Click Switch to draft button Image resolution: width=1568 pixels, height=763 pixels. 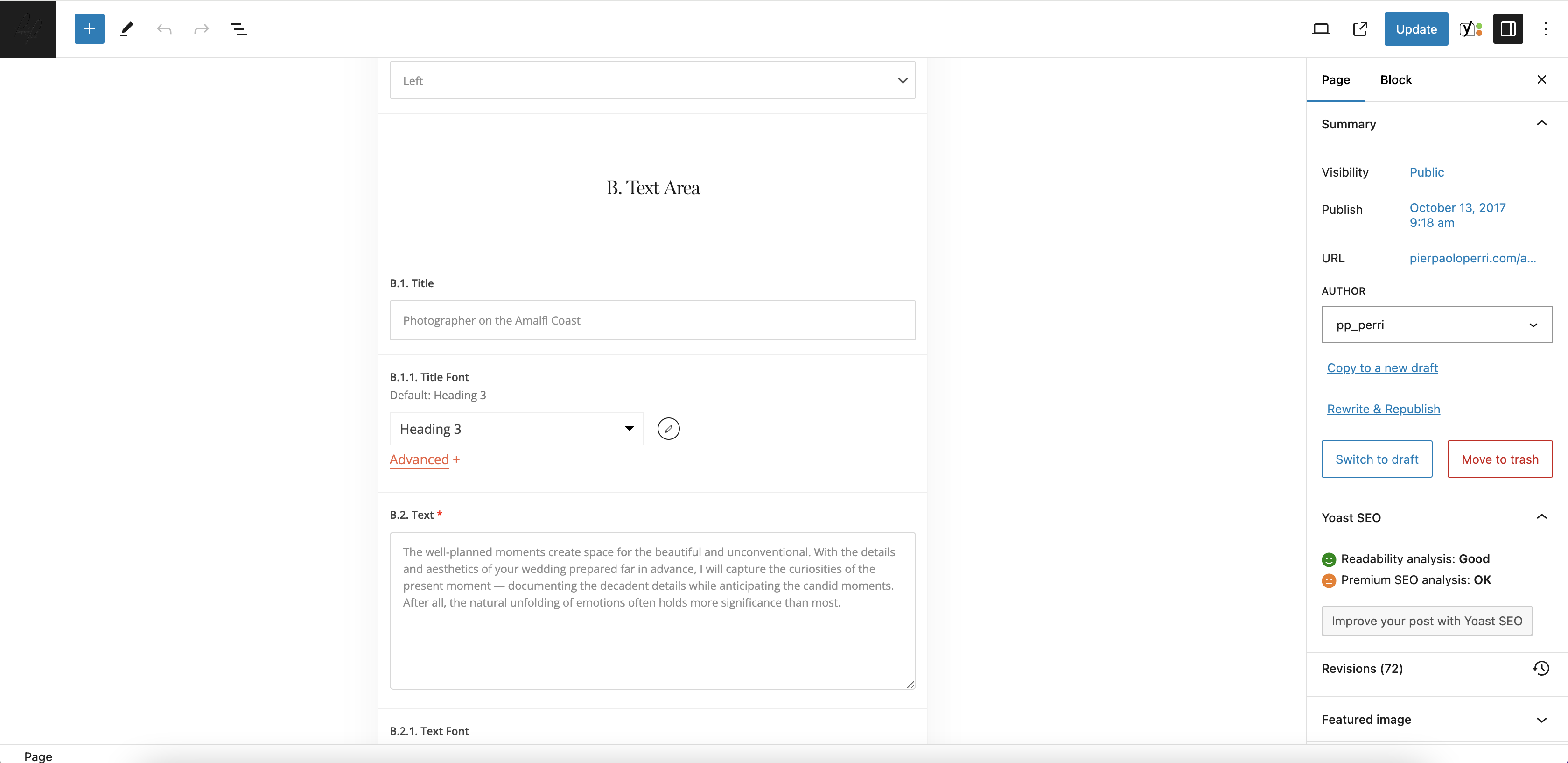pyautogui.click(x=1377, y=459)
